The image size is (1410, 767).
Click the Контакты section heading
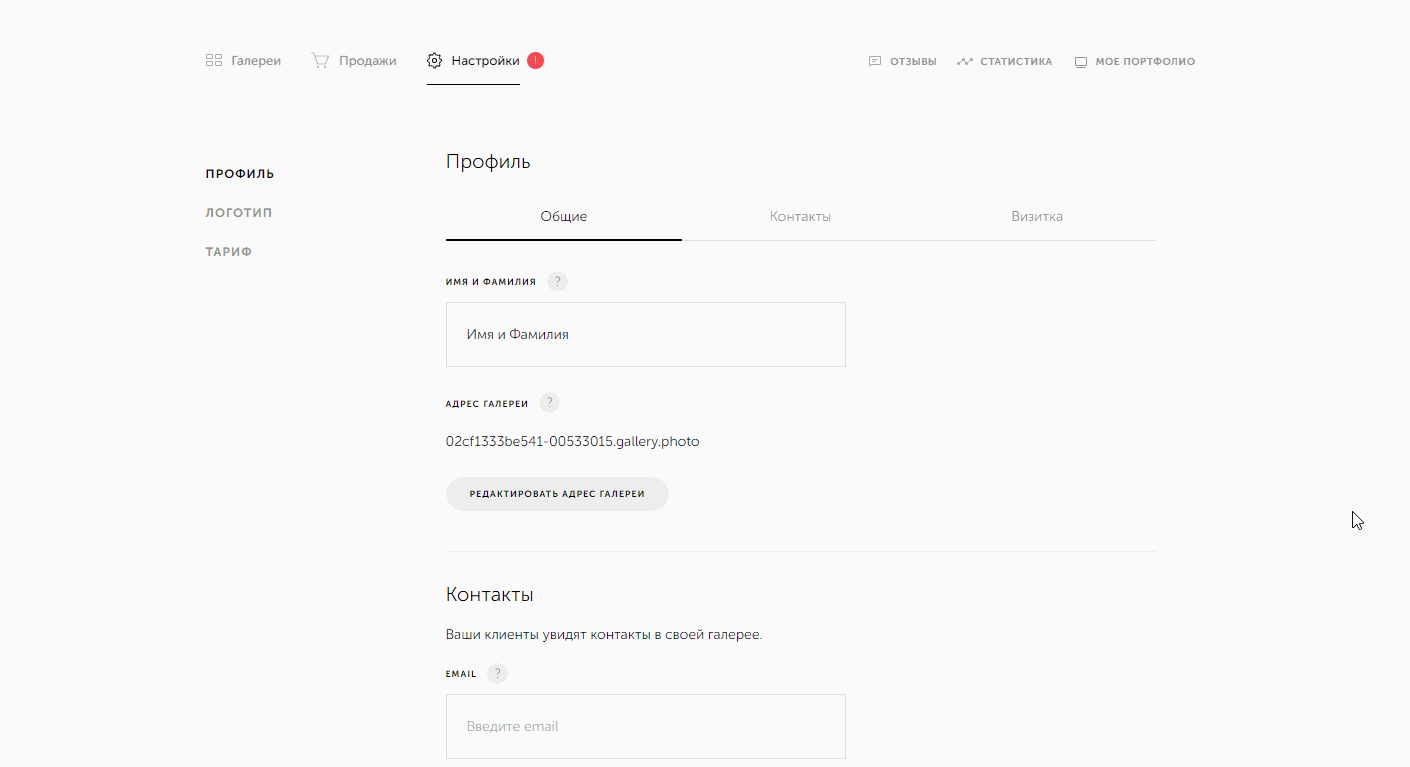(490, 595)
